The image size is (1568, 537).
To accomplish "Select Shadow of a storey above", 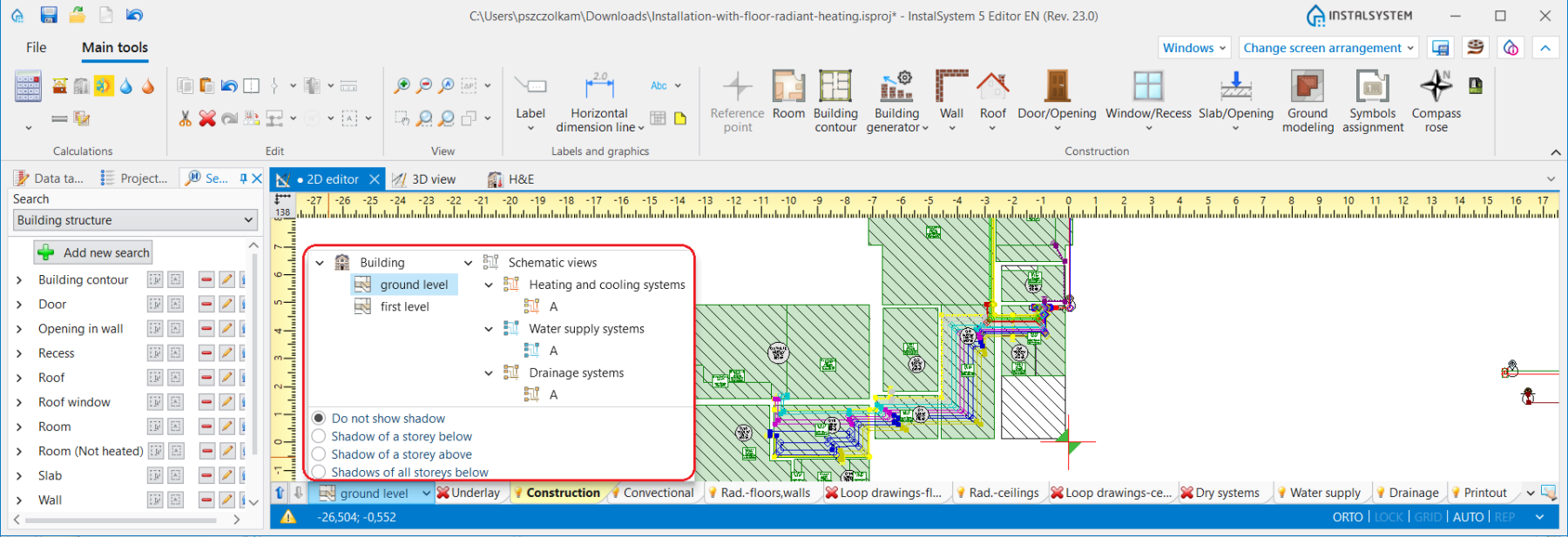I will pyautogui.click(x=392, y=454).
